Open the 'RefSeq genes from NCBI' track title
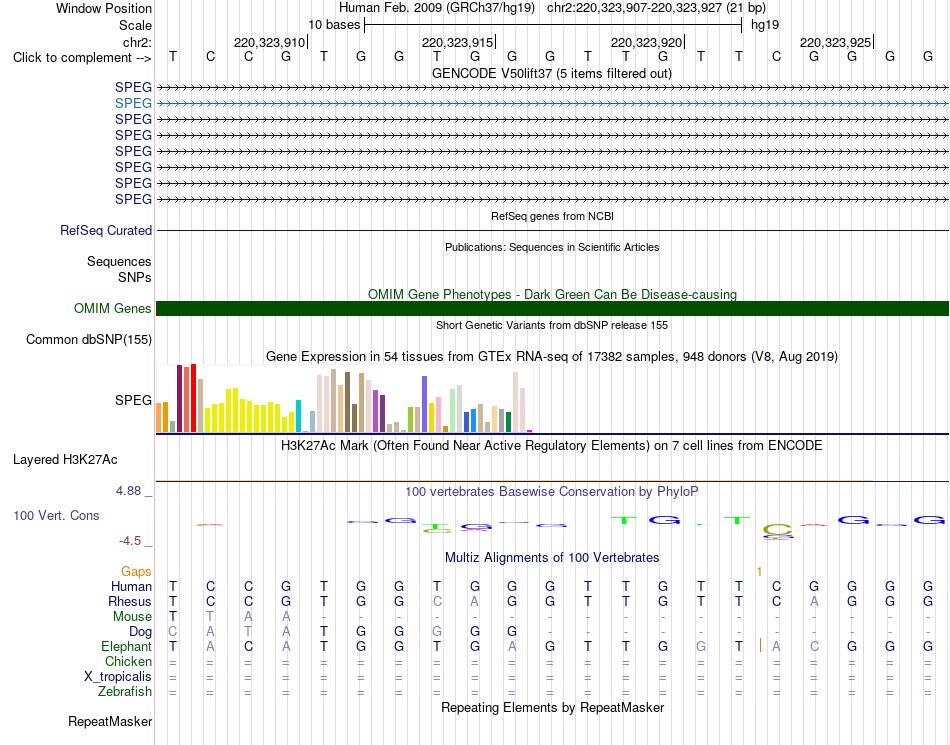Viewport: 950px width, 745px height. [x=552, y=216]
